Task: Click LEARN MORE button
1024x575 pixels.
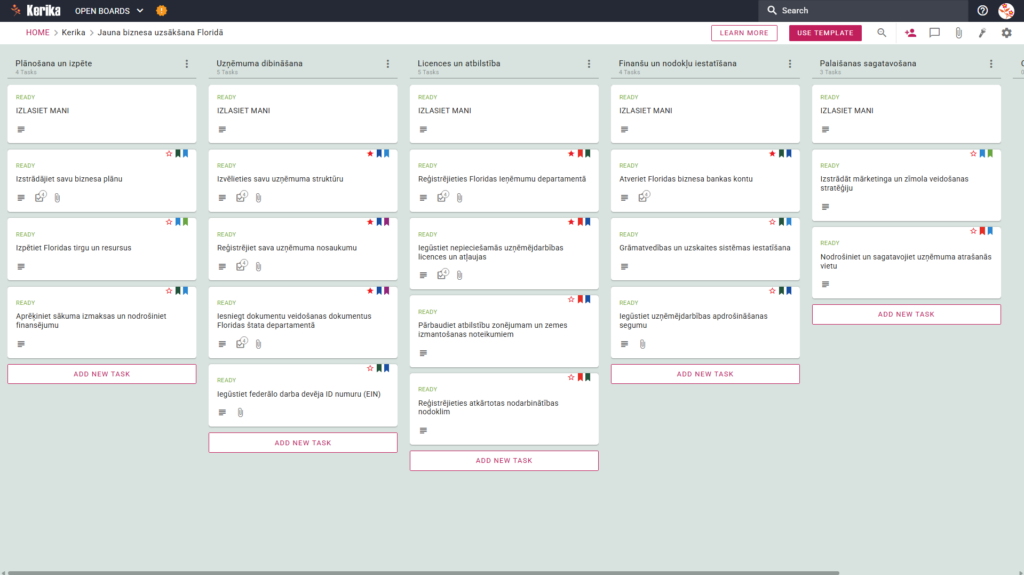Action: [x=744, y=33]
